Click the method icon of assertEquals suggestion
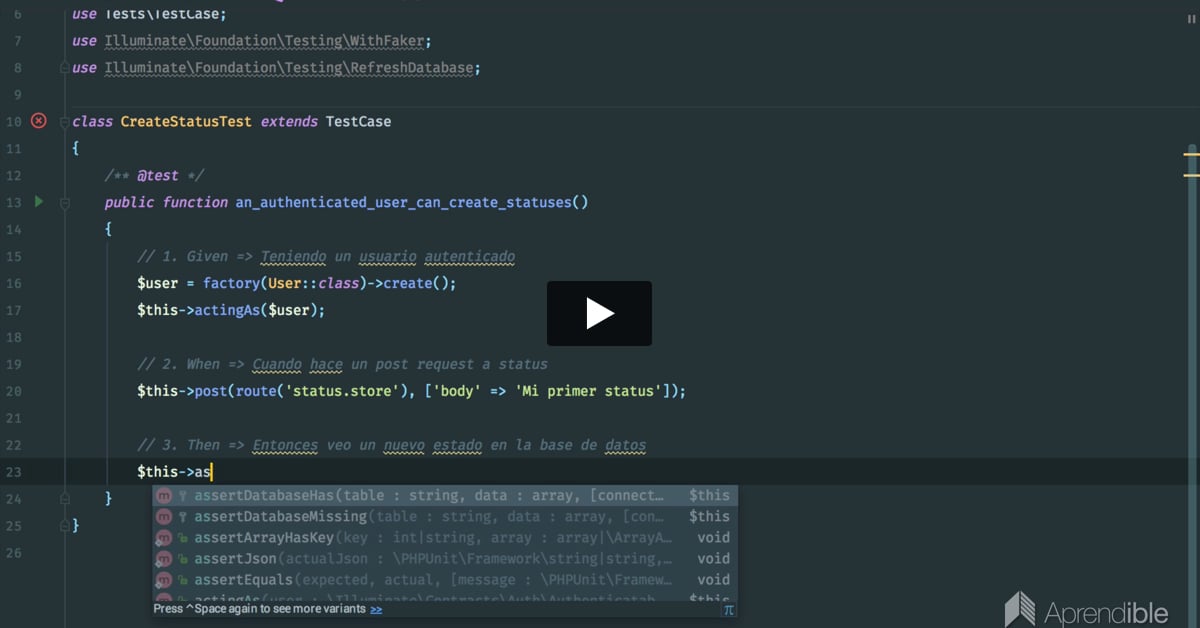The height and width of the screenshot is (628, 1200). (165, 580)
